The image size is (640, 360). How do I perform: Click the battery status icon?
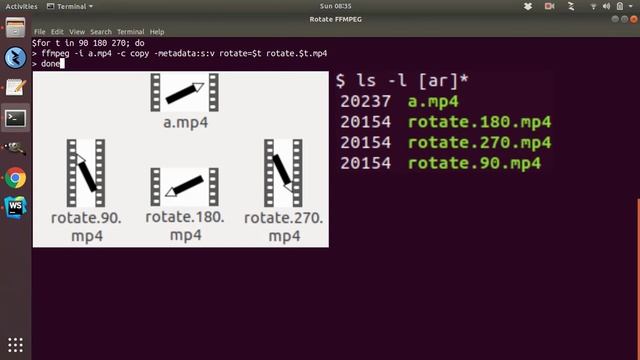tap(620, 6)
